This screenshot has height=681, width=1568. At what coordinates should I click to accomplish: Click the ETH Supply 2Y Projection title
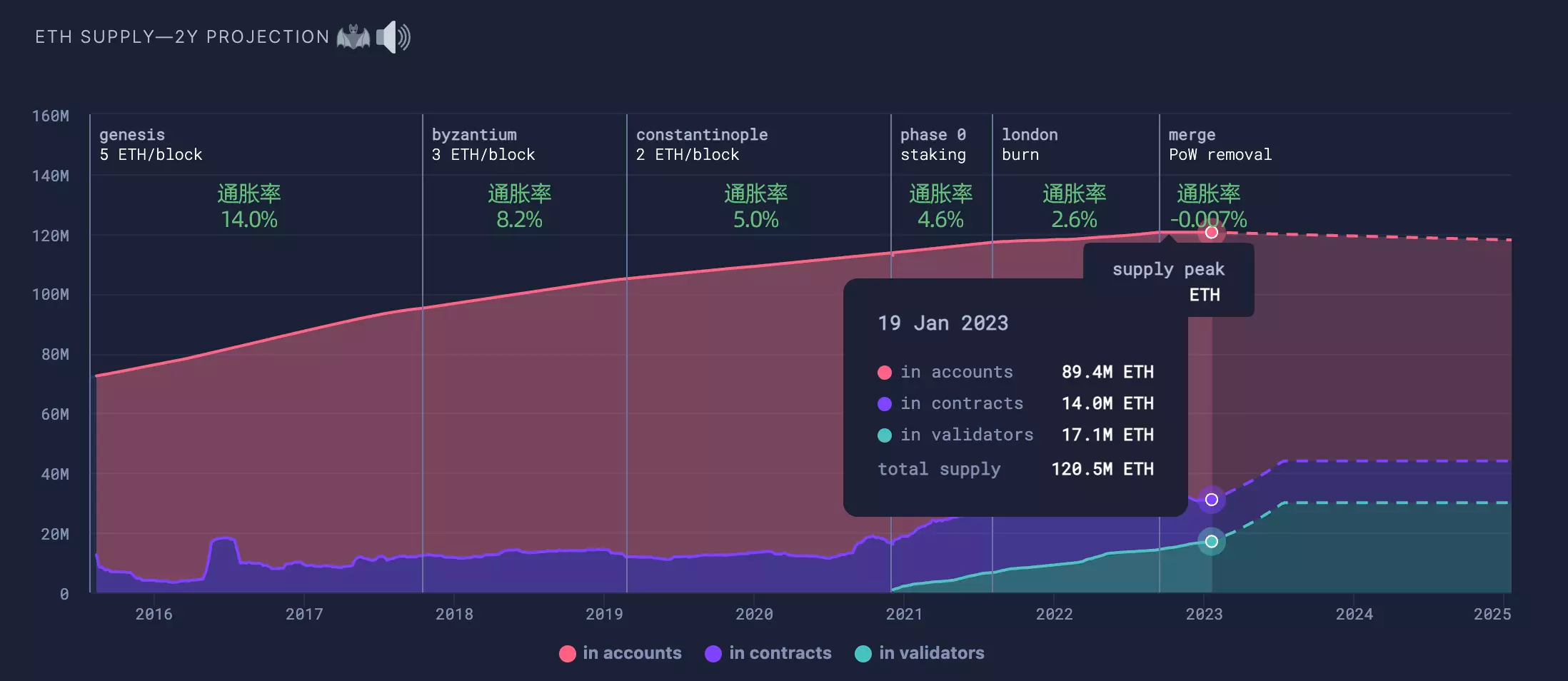(x=182, y=37)
